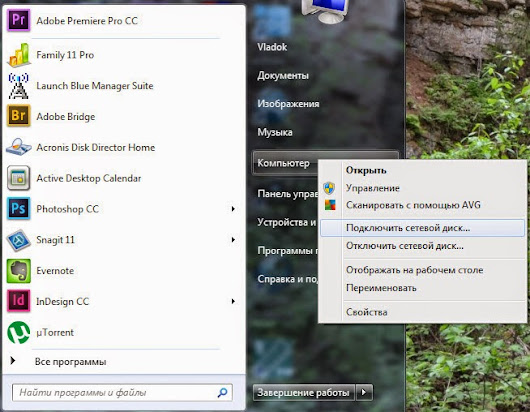Open shutdown options arrow next to Завершение работы
The width and height of the screenshot is (530, 412).
click(x=364, y=392)
